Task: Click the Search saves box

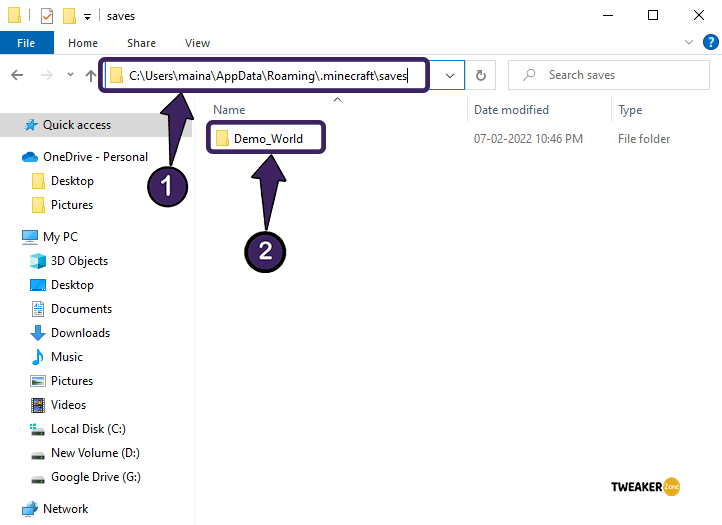Action: (609, 75)
